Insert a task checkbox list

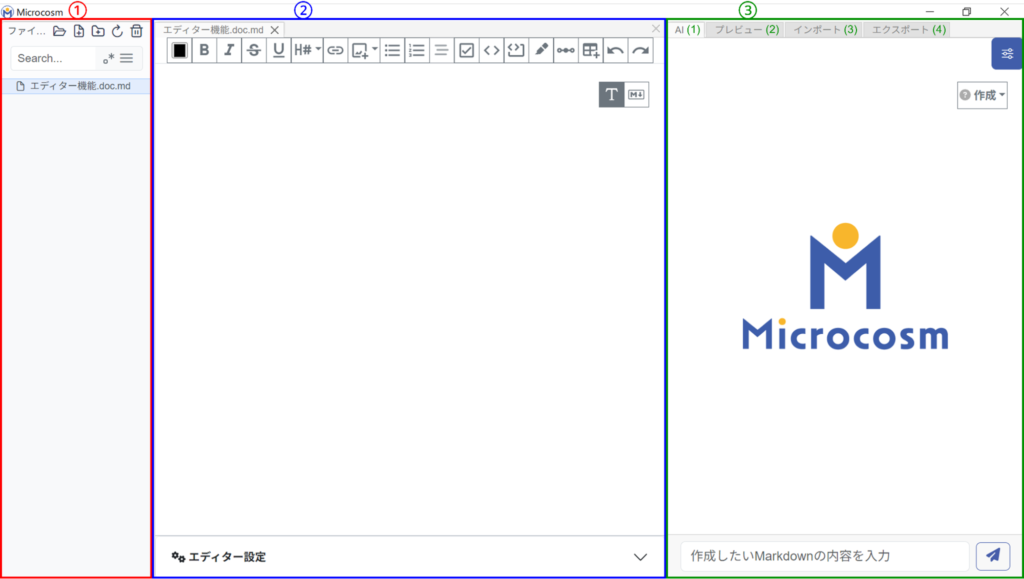coord(466,50)
